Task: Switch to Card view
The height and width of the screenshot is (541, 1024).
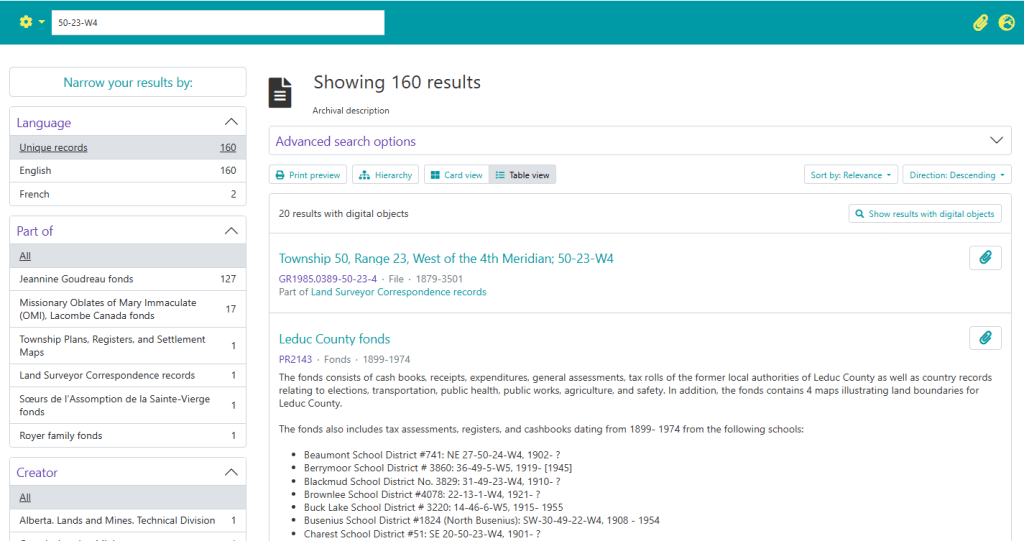Action: (x=456, y=175)
